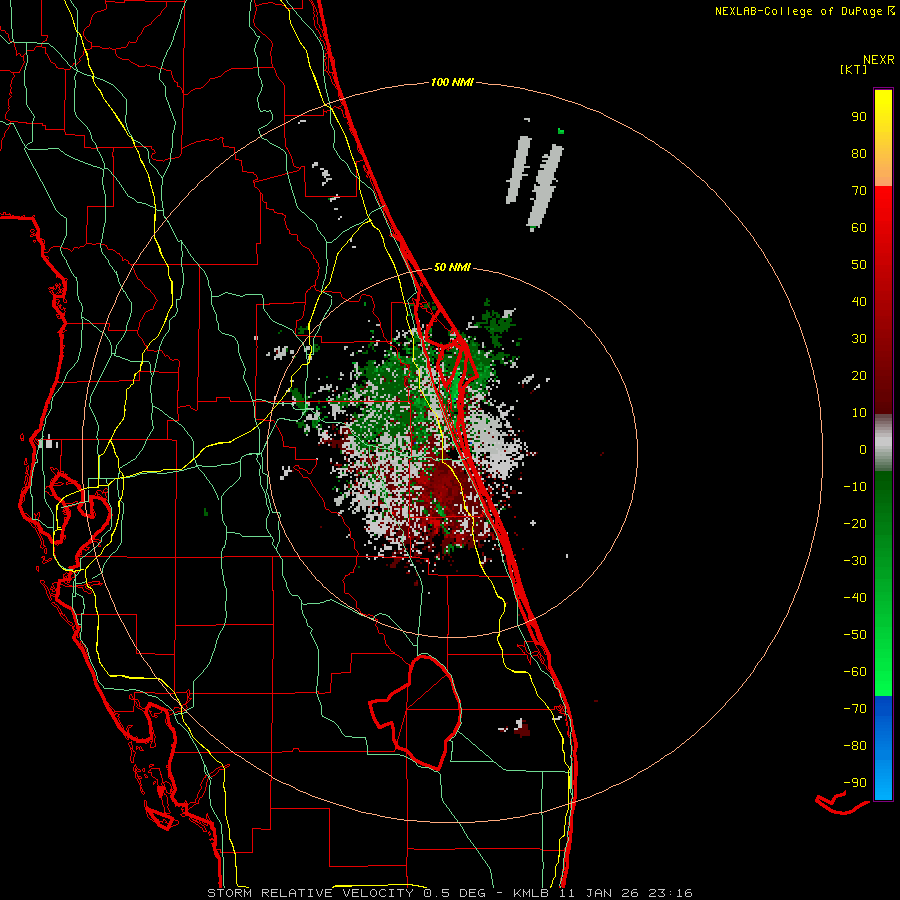Click the 50 NMI range ring label
This screenshot has height=900, width=900.
(452, 267)
